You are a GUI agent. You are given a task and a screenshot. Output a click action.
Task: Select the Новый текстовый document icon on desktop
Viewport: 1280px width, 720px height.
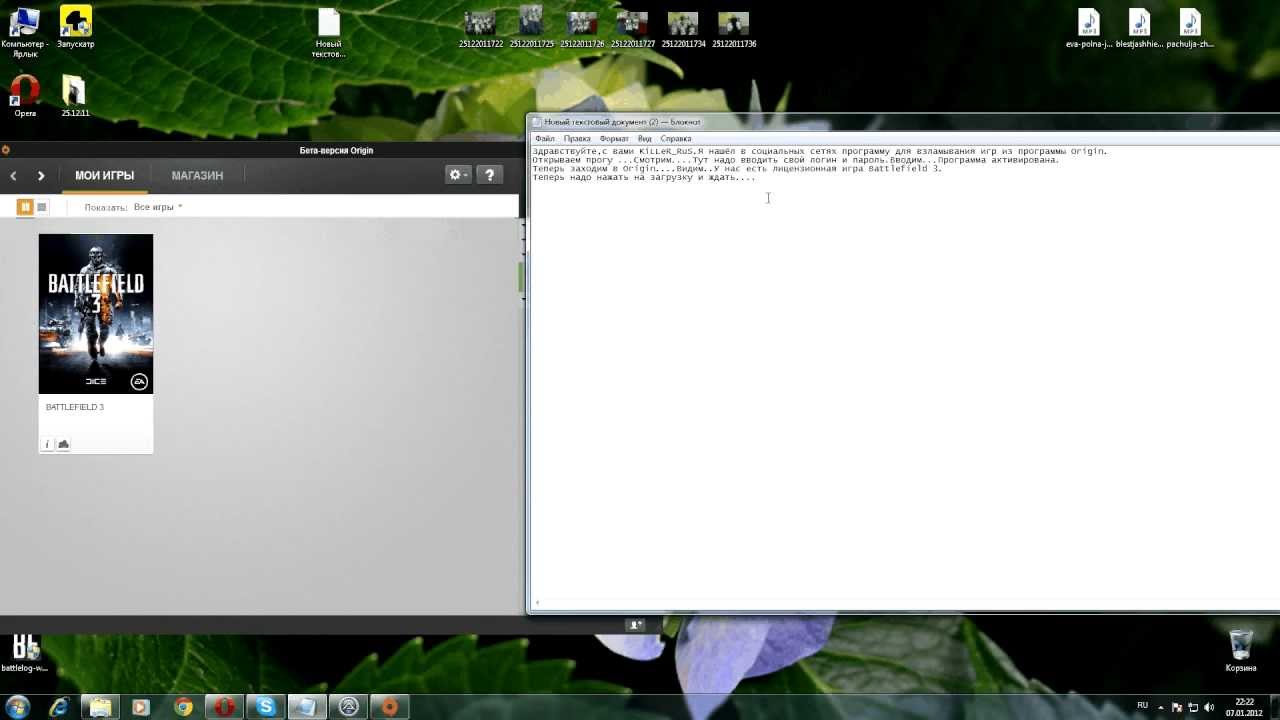click(328, 33)
